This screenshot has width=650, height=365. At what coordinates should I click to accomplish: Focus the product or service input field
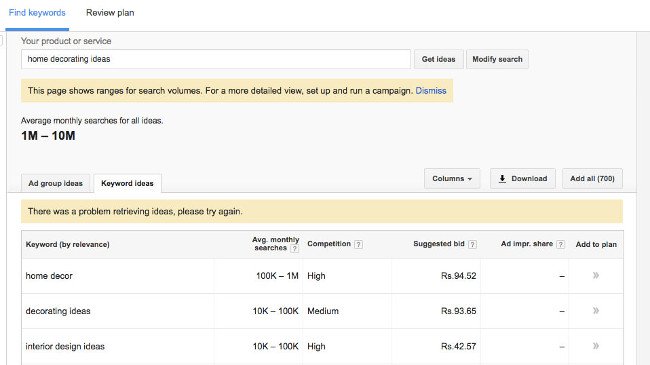click(216, 59)
